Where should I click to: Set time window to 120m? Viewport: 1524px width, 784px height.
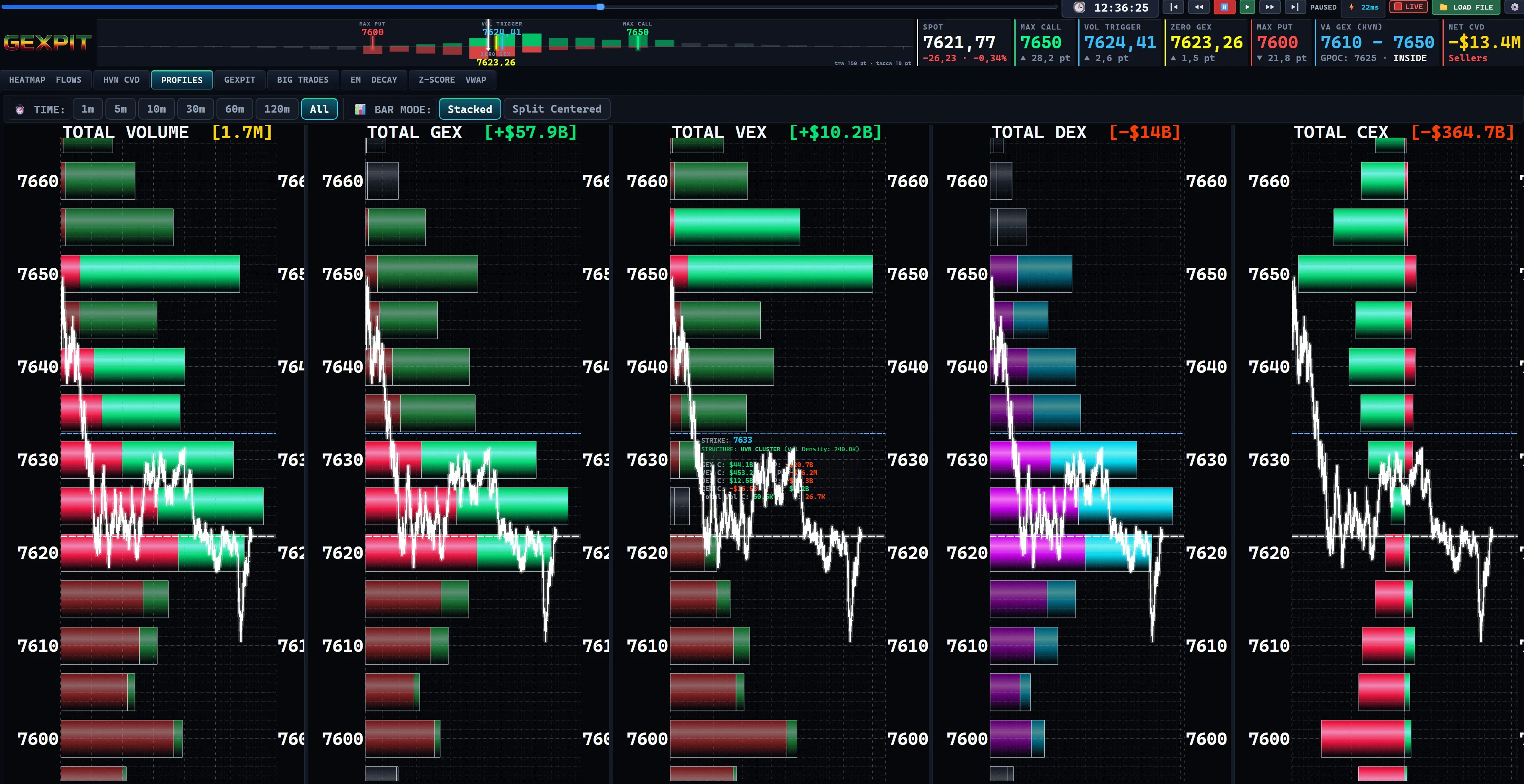click(277, 109)
